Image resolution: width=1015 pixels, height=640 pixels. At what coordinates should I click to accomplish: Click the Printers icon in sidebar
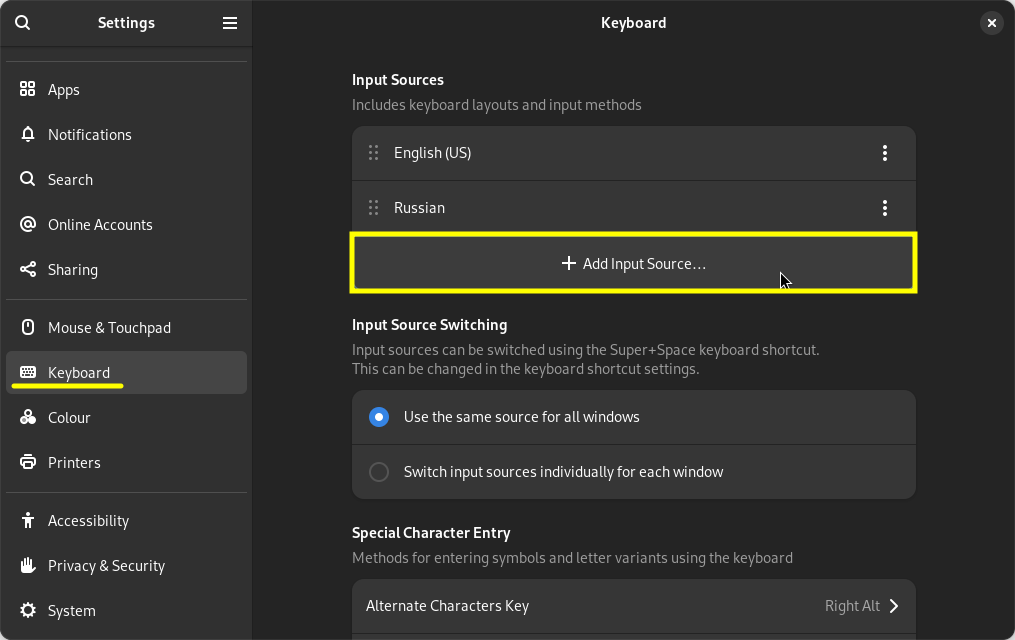click(x=28, y=463)
